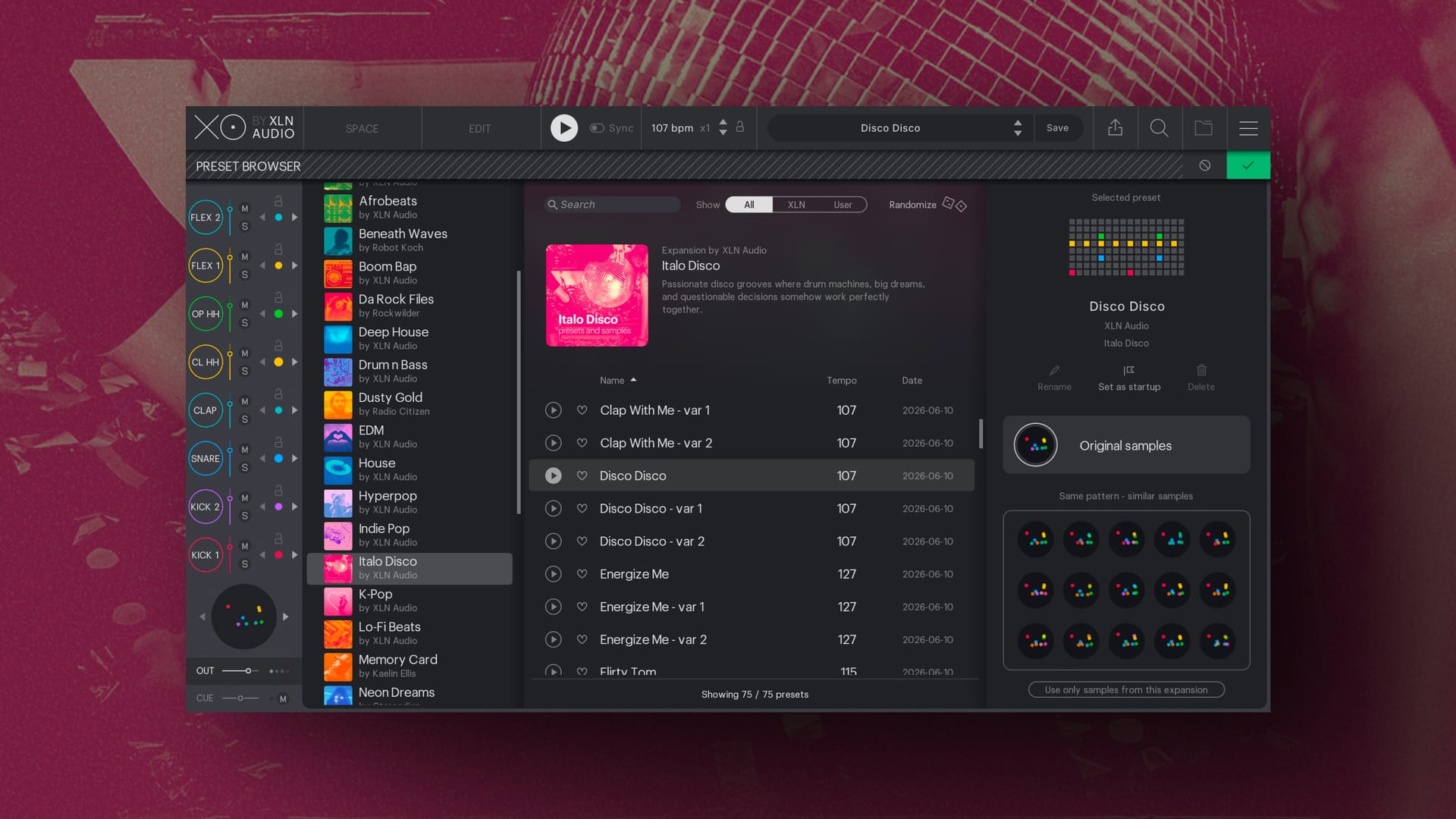Adjust the CUE volume slider
This screenshot has height=819, width=1456.
tap(240, 698)
